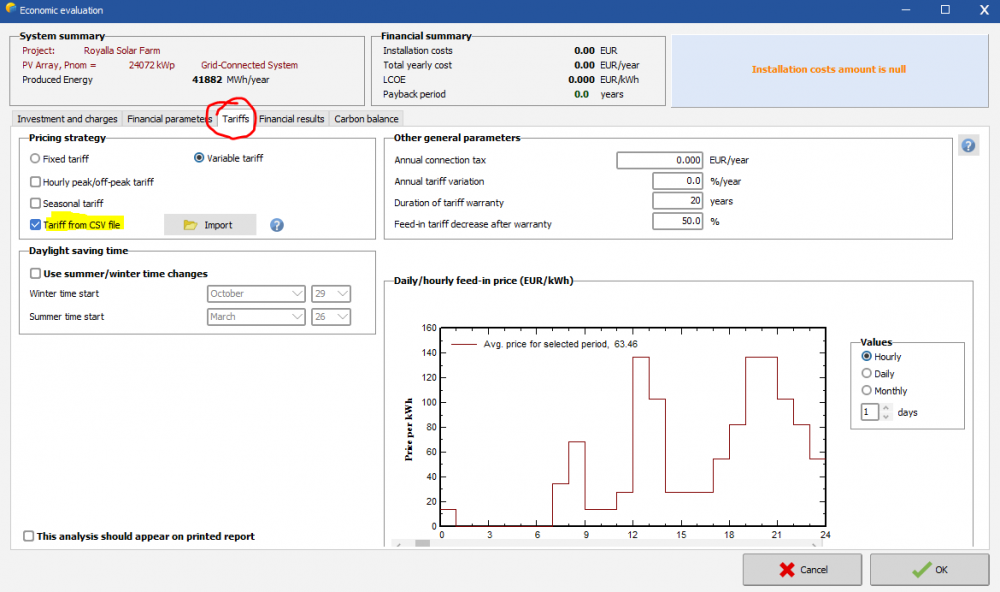Enable Use summer/winter time changes
Screen dimensions: 1000x592
pos(36,273)
